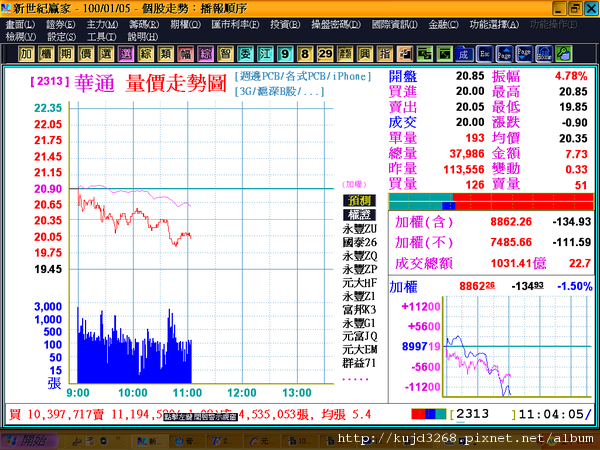Select warrant 永豐ZQ in the list
The image size is (600, 450).
pos(359,256)
